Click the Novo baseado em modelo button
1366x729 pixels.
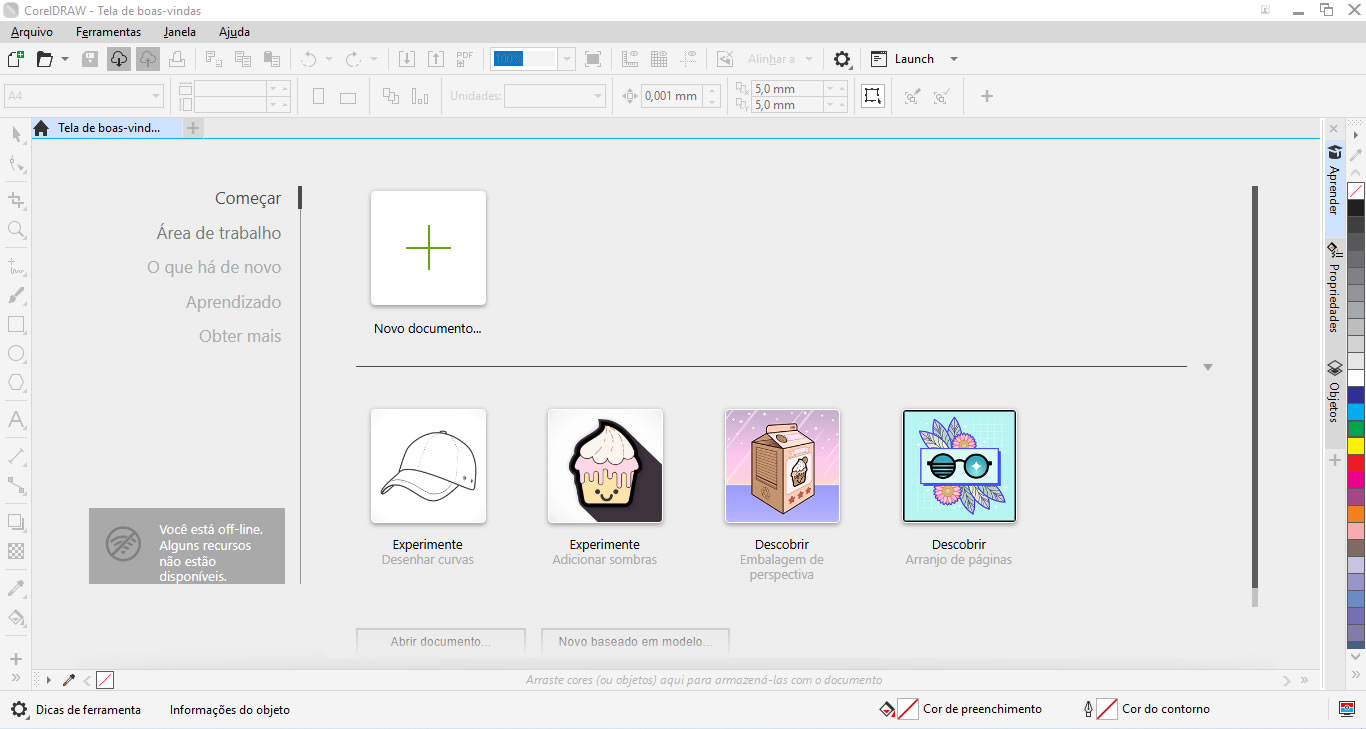635,641
